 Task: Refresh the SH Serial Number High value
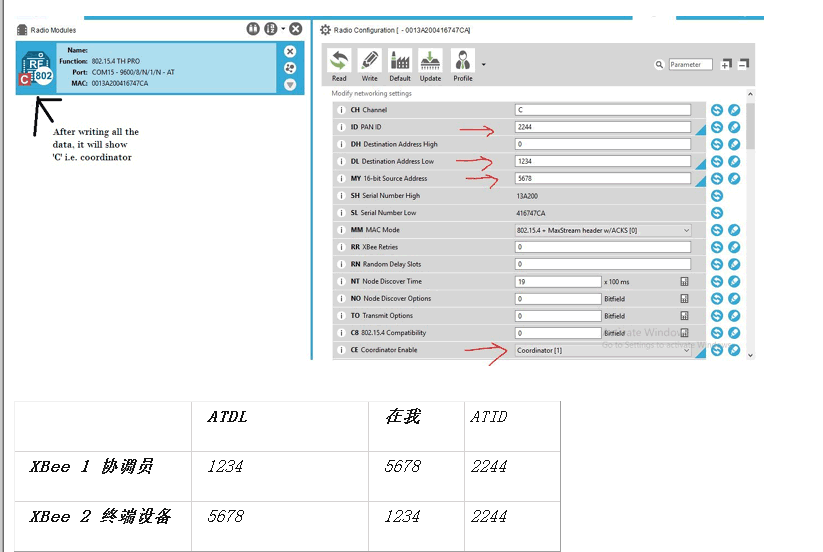click(x=717, y=196)
